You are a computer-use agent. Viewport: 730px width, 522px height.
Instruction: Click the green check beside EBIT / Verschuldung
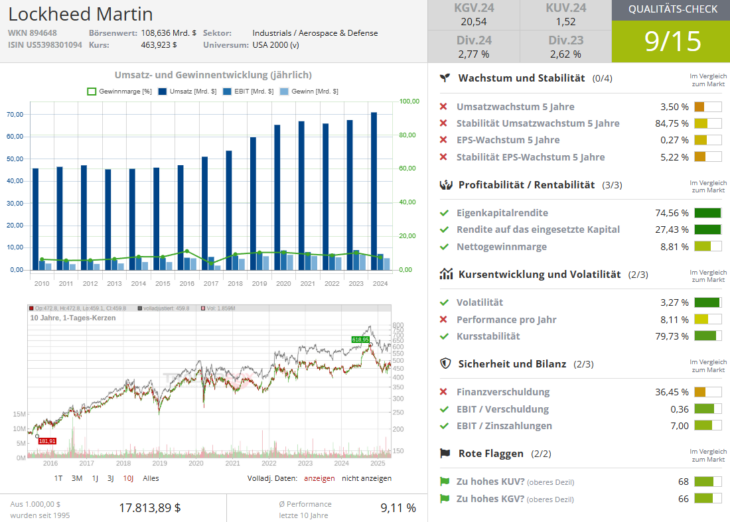tap(444, 409)
